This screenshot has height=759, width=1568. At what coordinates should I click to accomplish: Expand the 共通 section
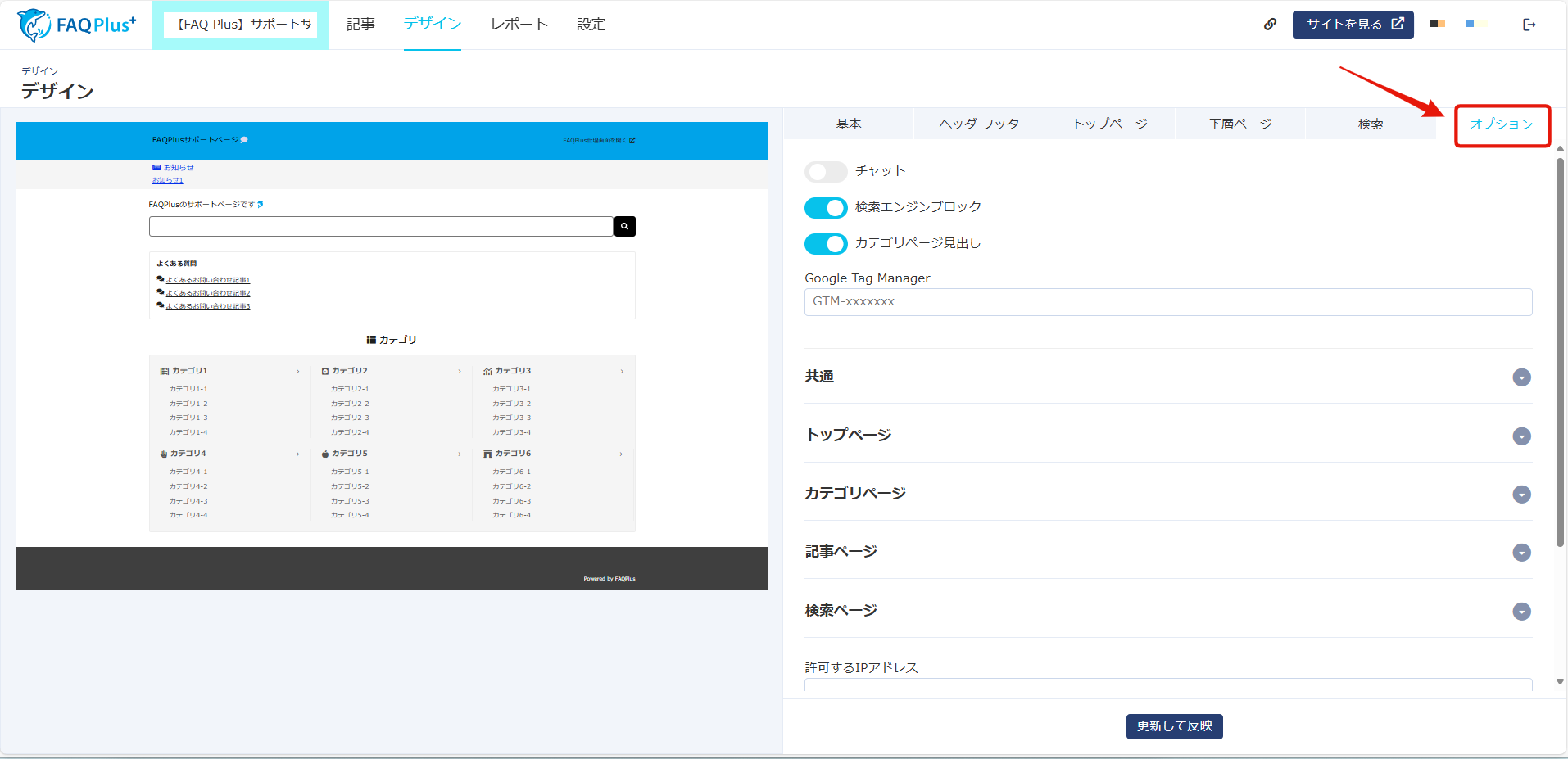tap(1521, 377)
